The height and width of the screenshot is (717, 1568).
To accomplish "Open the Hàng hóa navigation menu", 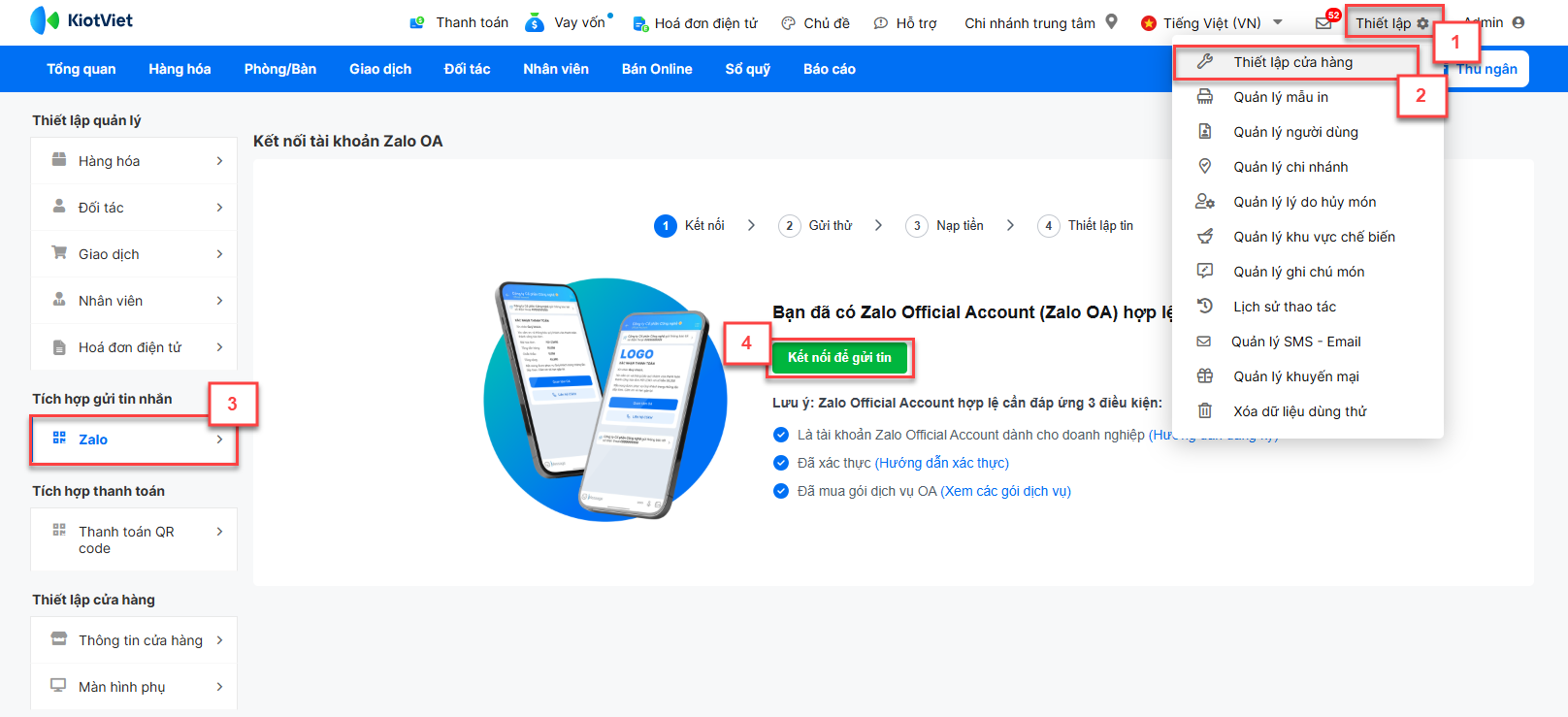I will tap(180, 69).
